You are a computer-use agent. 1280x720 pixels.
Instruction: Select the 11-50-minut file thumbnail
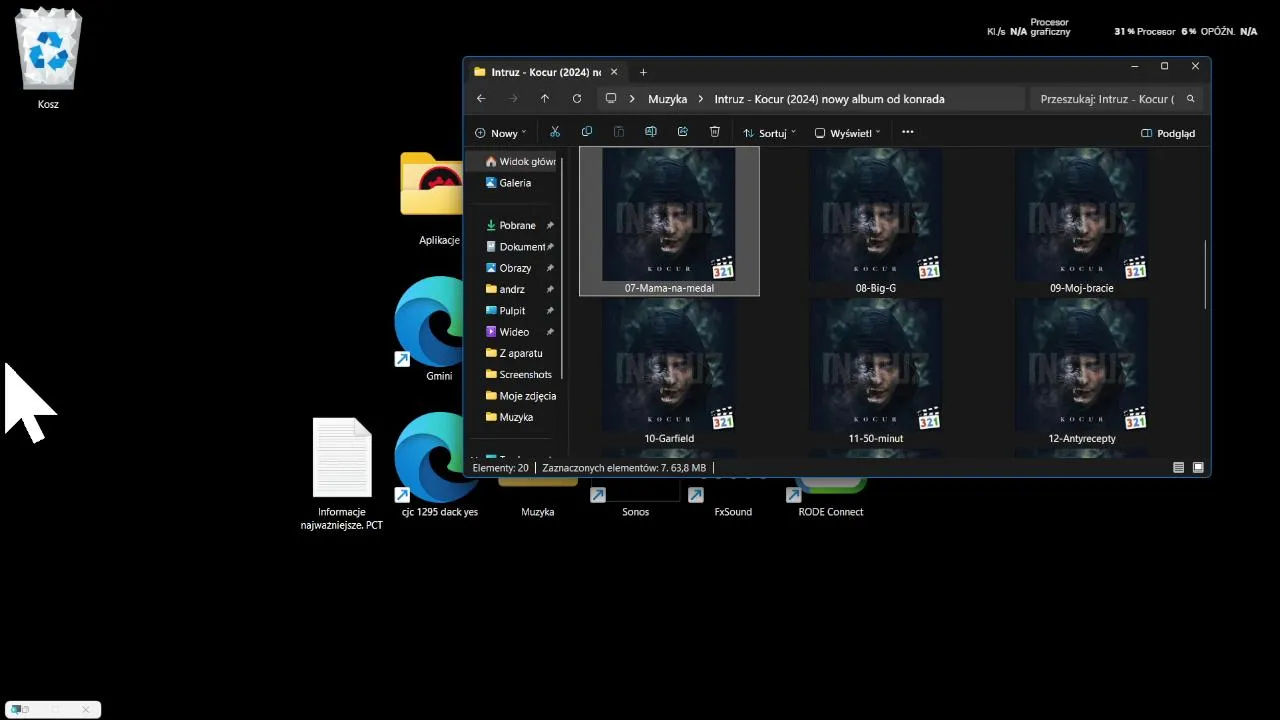(875, 371)
